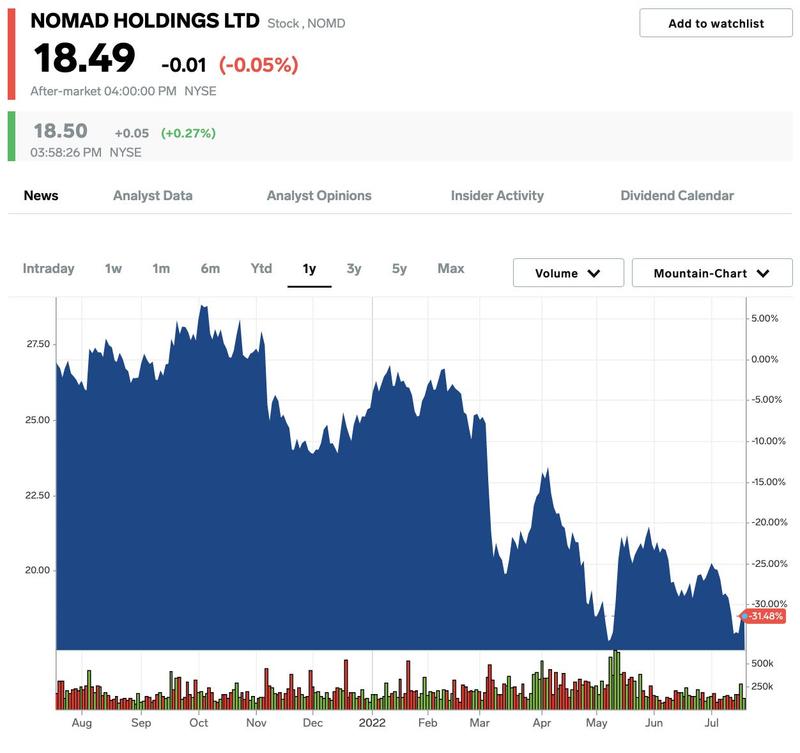Image resolution: width=800 pixels, height=753 pixels.
Task: Click the (-0.05%) change value
Action: (x=259, y=65)
